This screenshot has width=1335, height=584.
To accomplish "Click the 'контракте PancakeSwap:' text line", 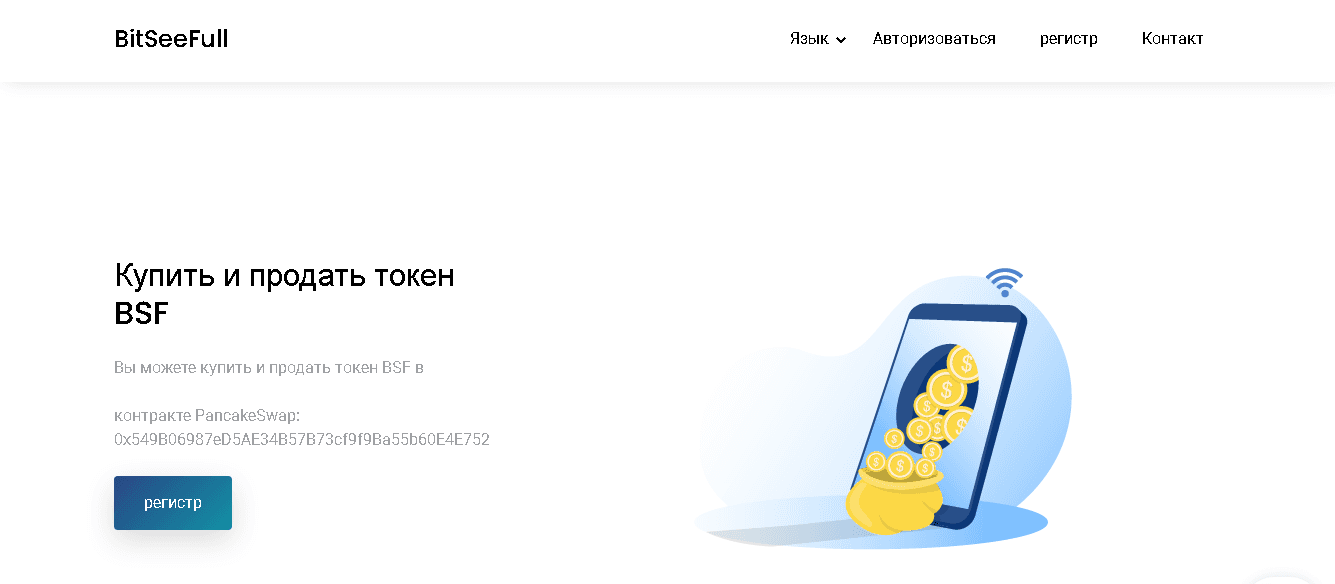I will 207,415.
